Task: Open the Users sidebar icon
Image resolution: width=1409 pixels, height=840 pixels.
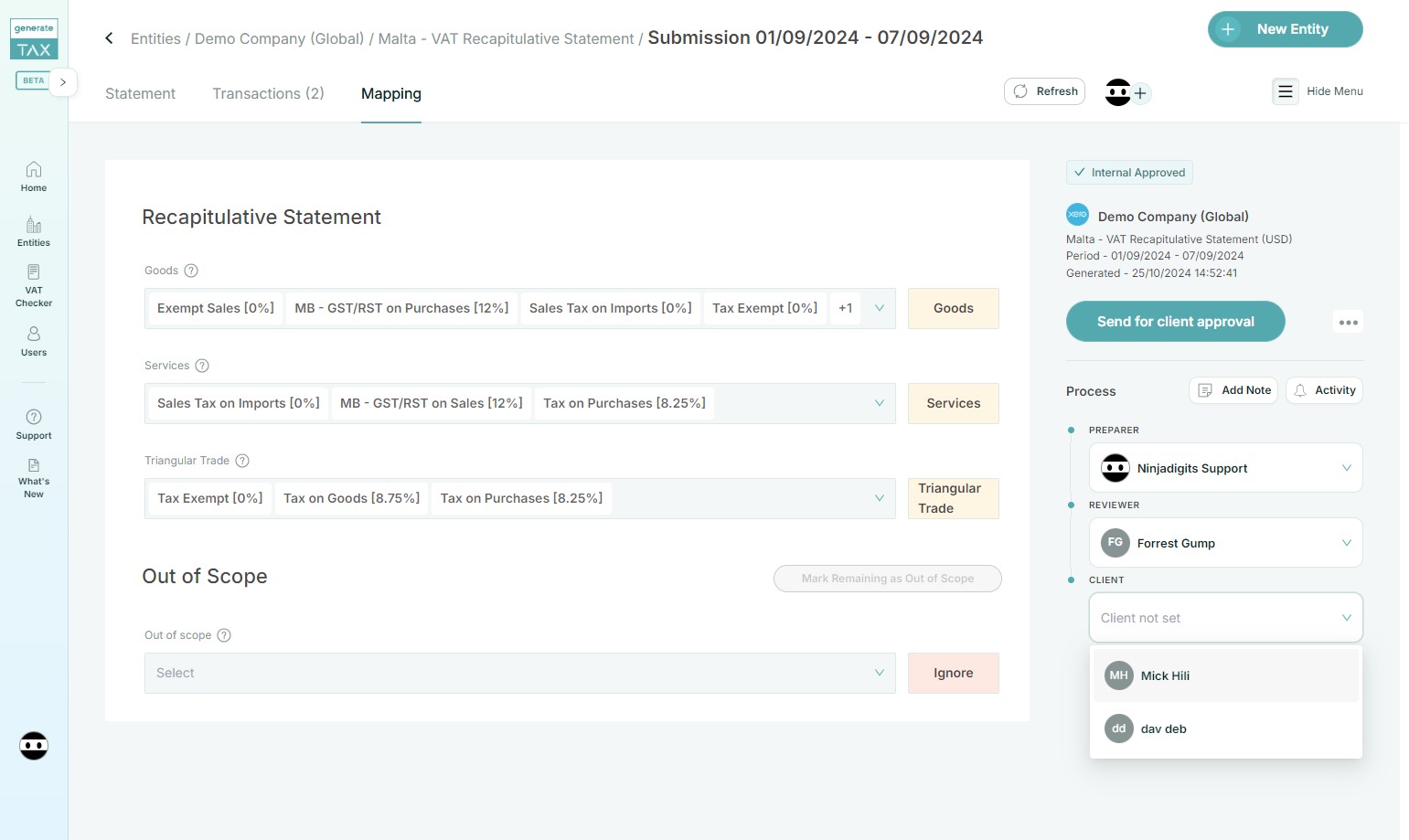Action: (x=34, y=341)
